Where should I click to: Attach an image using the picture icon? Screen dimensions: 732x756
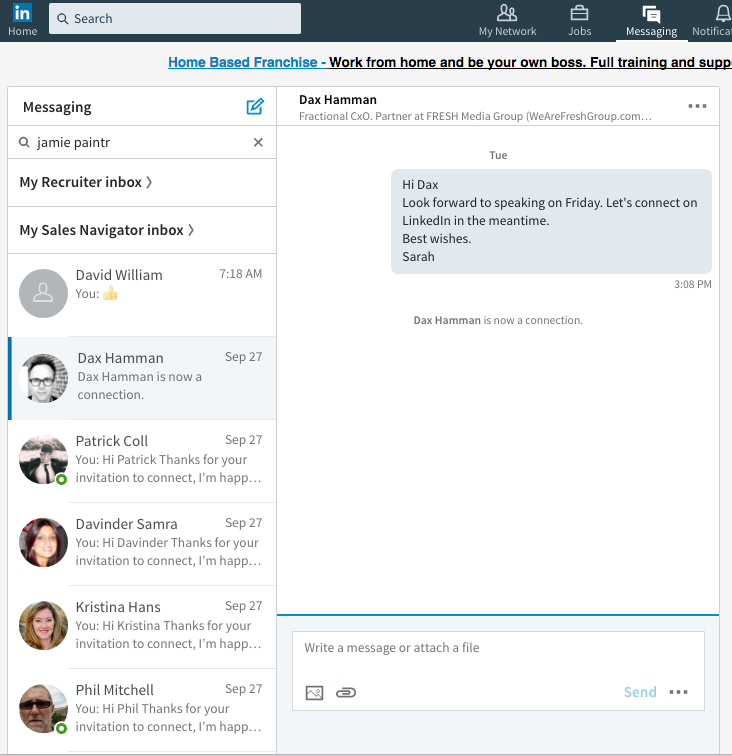click(x=314, y=692)
